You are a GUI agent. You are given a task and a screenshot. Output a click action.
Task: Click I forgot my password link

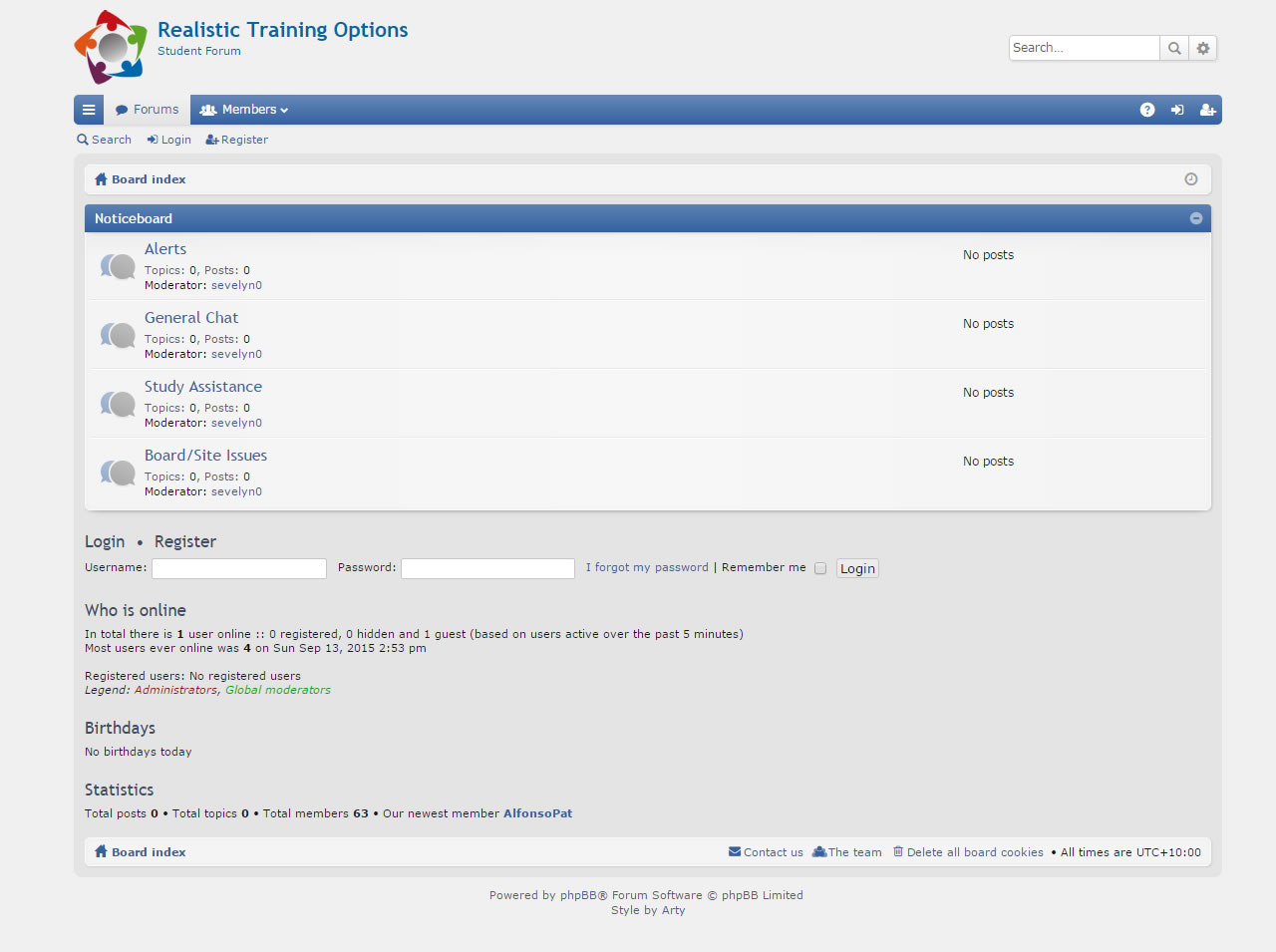click(x=647, y=567)
